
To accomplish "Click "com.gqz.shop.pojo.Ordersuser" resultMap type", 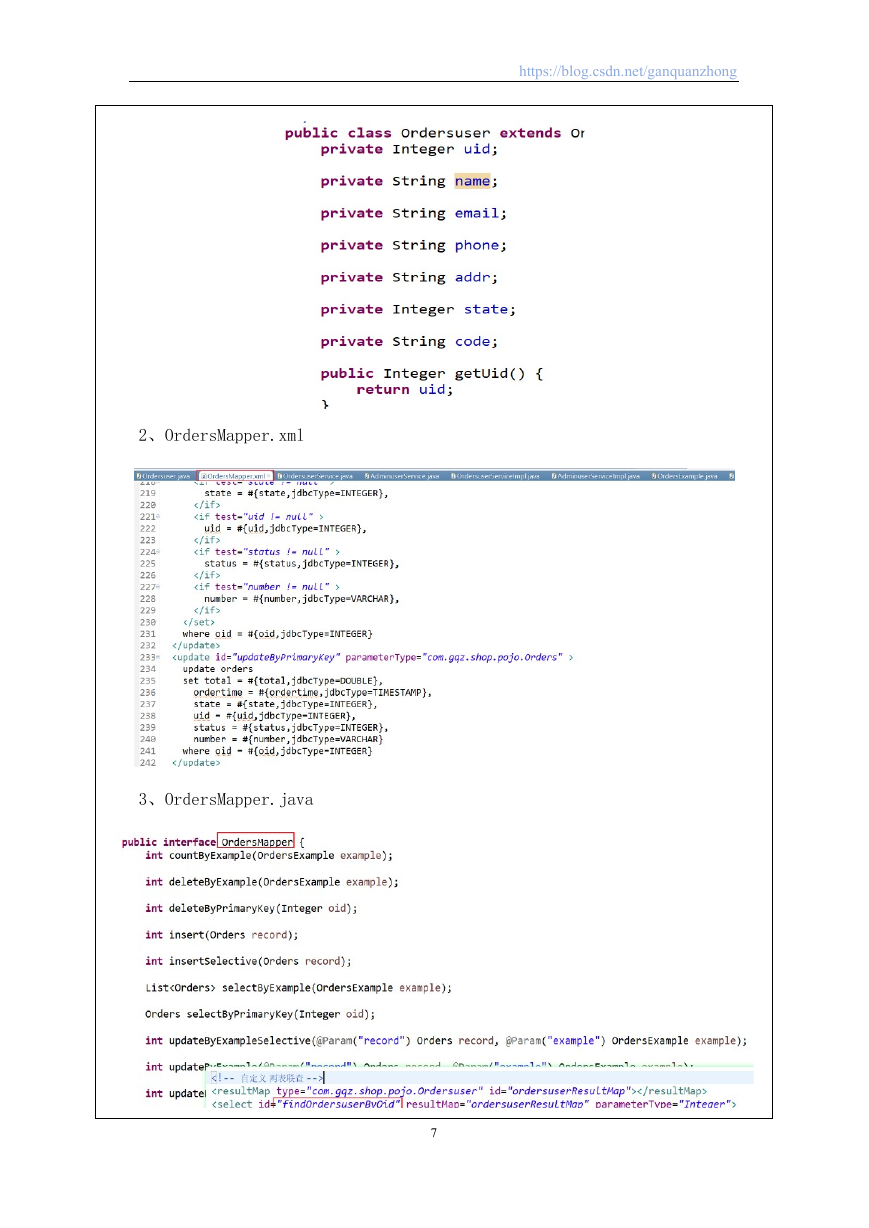I will coord(394,1091).
